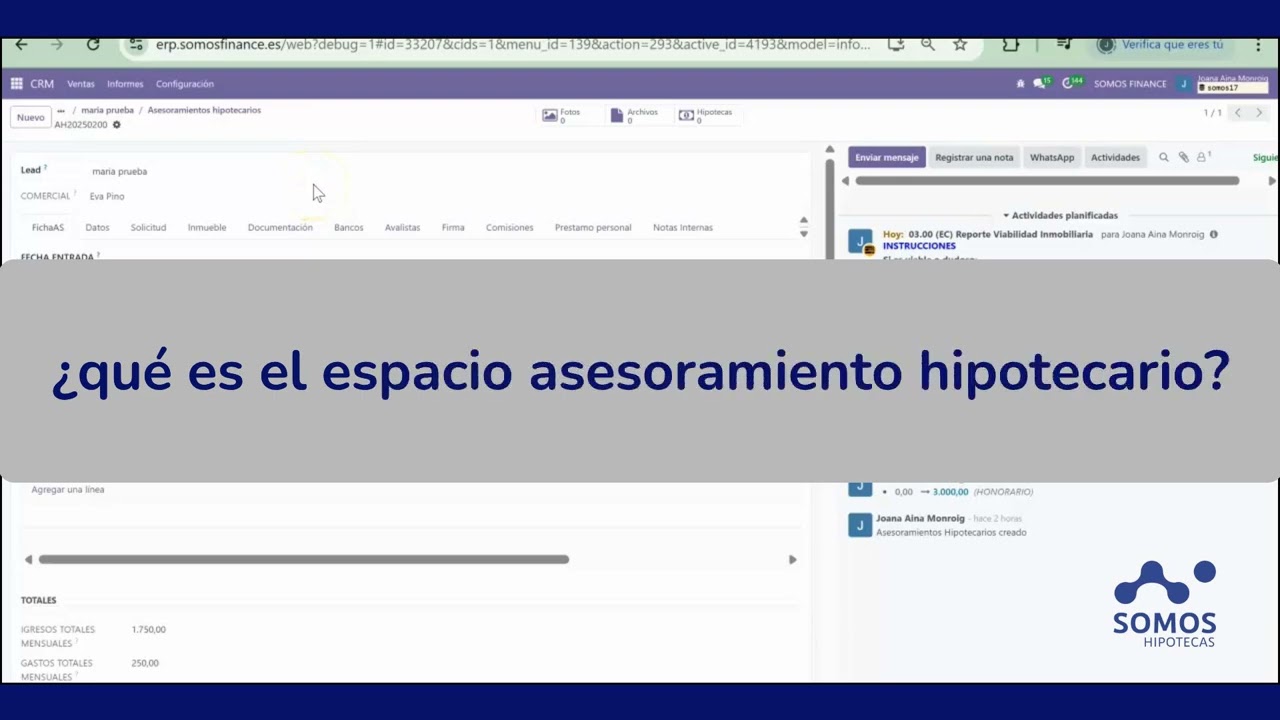Collapse the Actividades planificadas section
Screen dimensions: 1280x720
1061,215
